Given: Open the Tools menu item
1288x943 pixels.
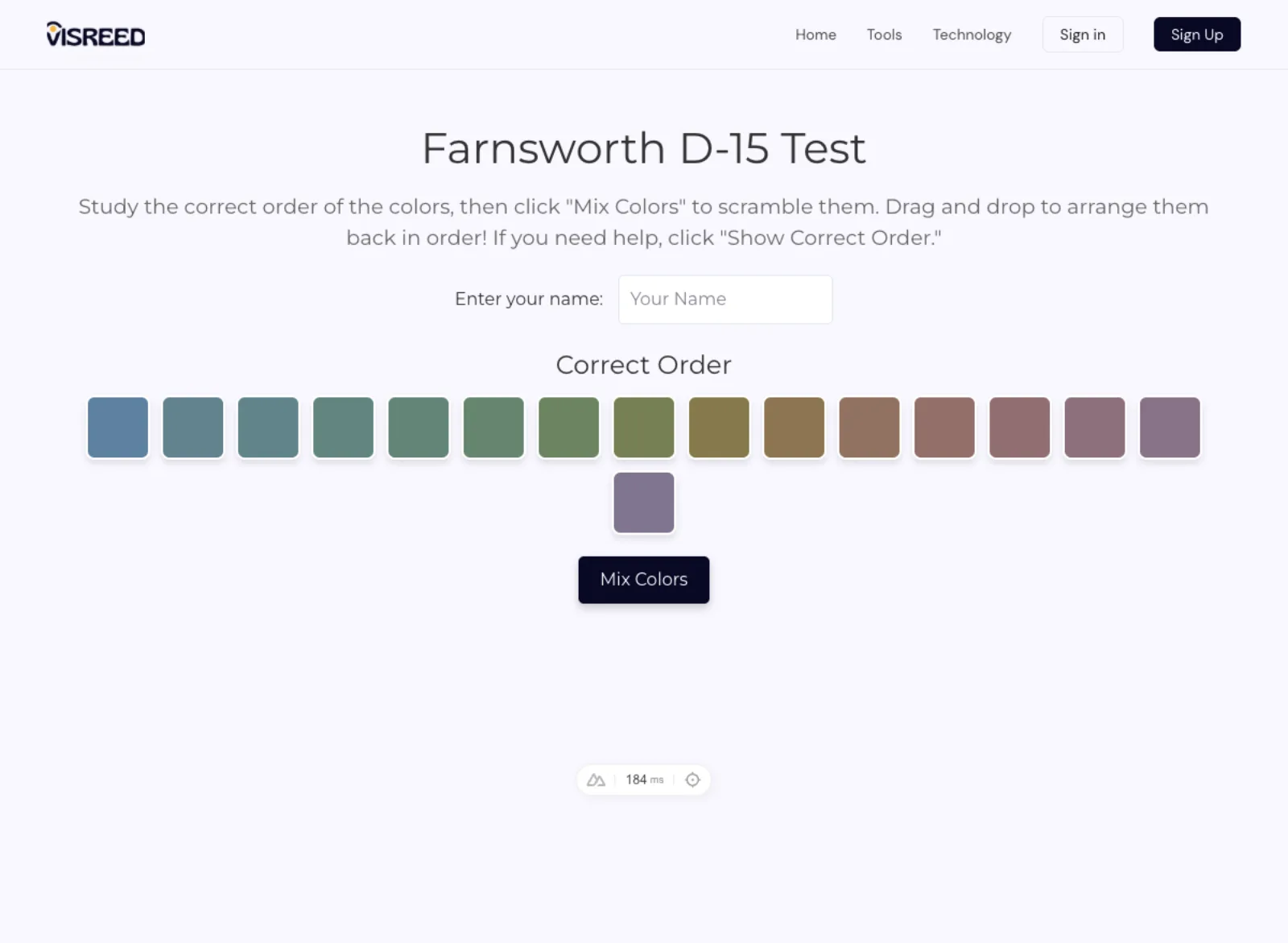Looking at the screenshot, I should [x=884, y=35].
